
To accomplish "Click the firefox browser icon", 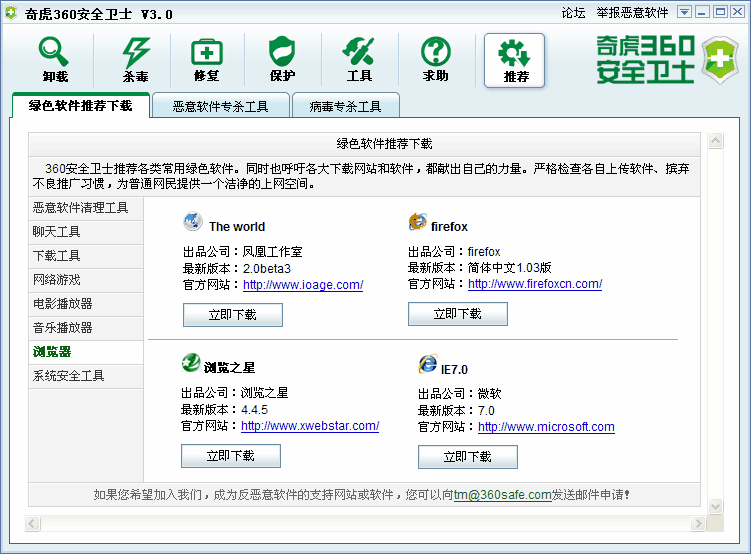I will (x=418, y=222).
